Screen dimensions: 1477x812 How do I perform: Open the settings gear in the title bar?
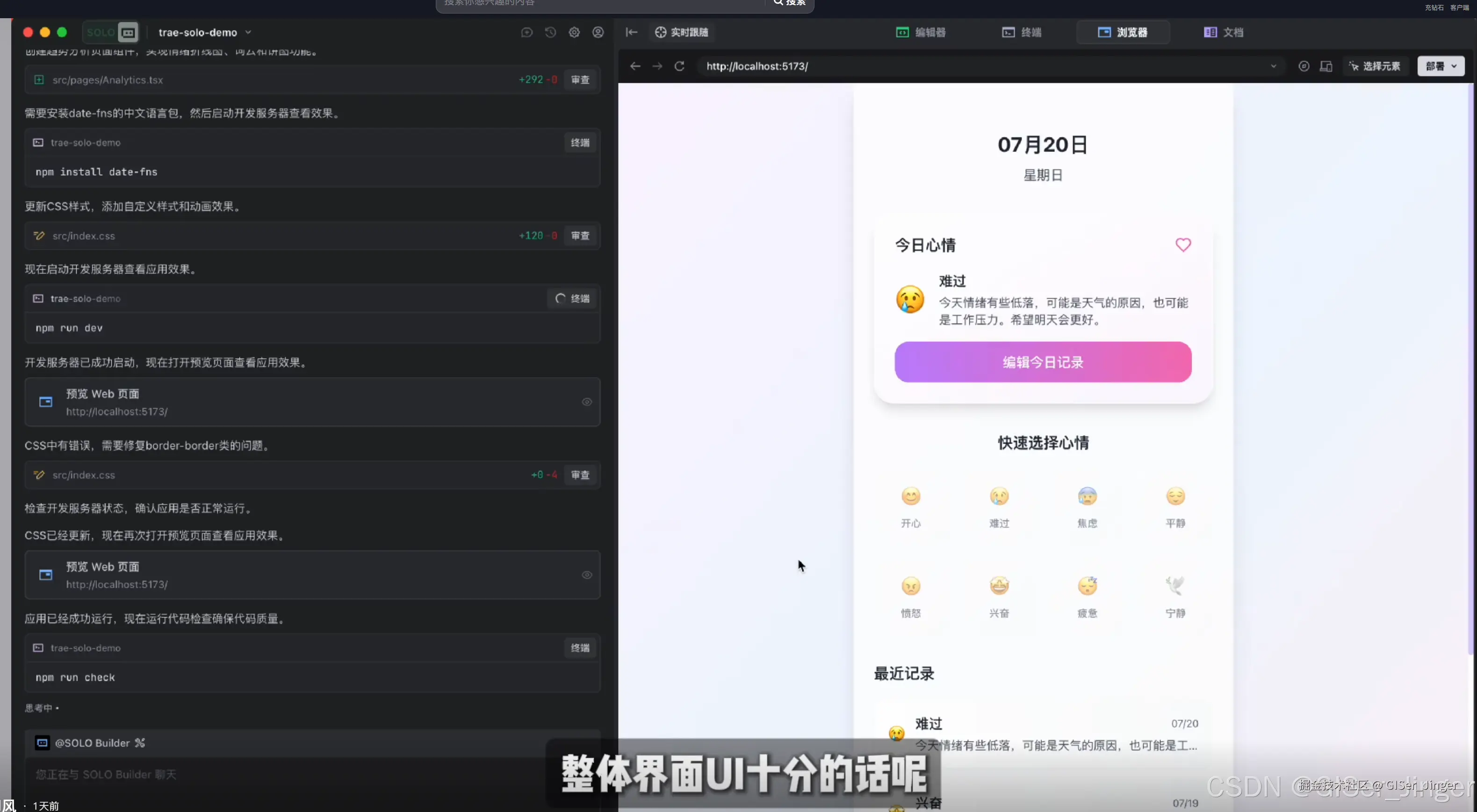coord(574,32)
